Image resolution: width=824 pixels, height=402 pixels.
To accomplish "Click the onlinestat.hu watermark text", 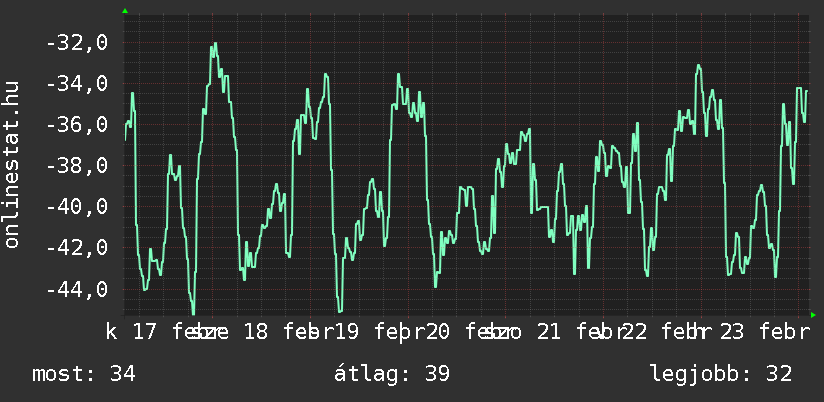I will click(12, 165).
